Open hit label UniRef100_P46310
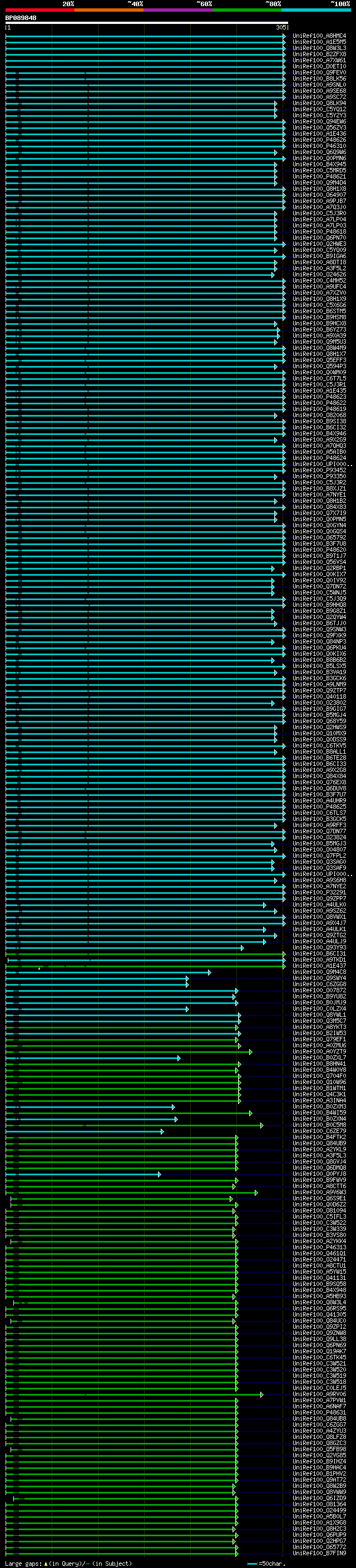The height and width of the screenshot is (1568, 356). (319, 146)
